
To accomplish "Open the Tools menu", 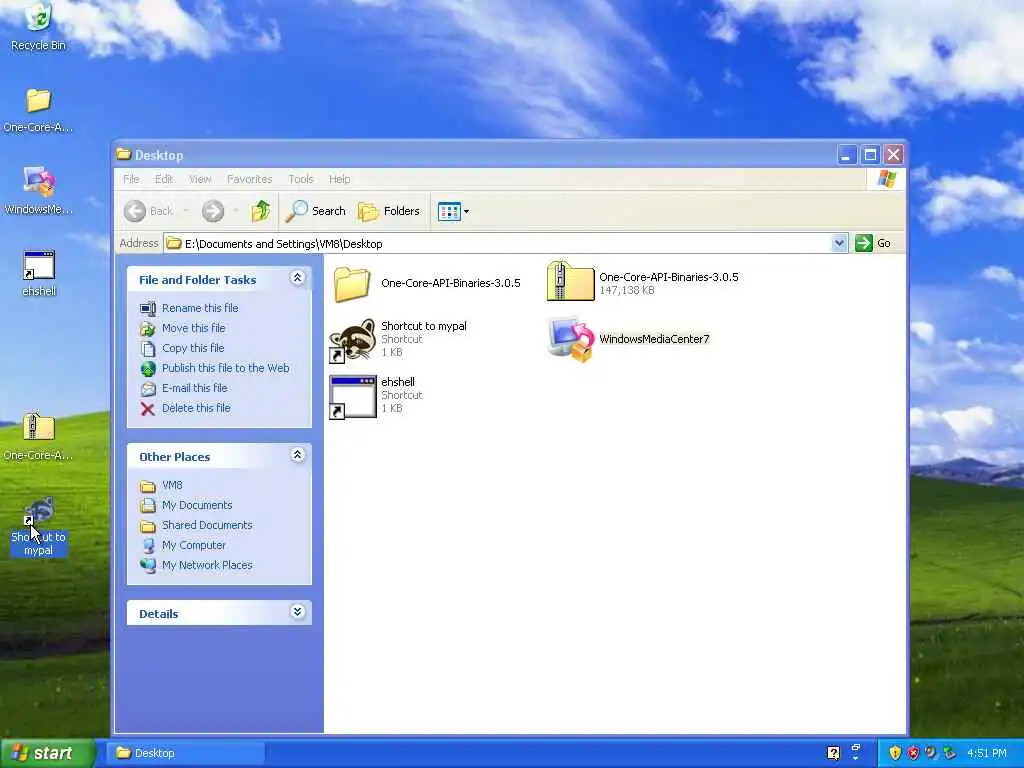I will 301,179.
